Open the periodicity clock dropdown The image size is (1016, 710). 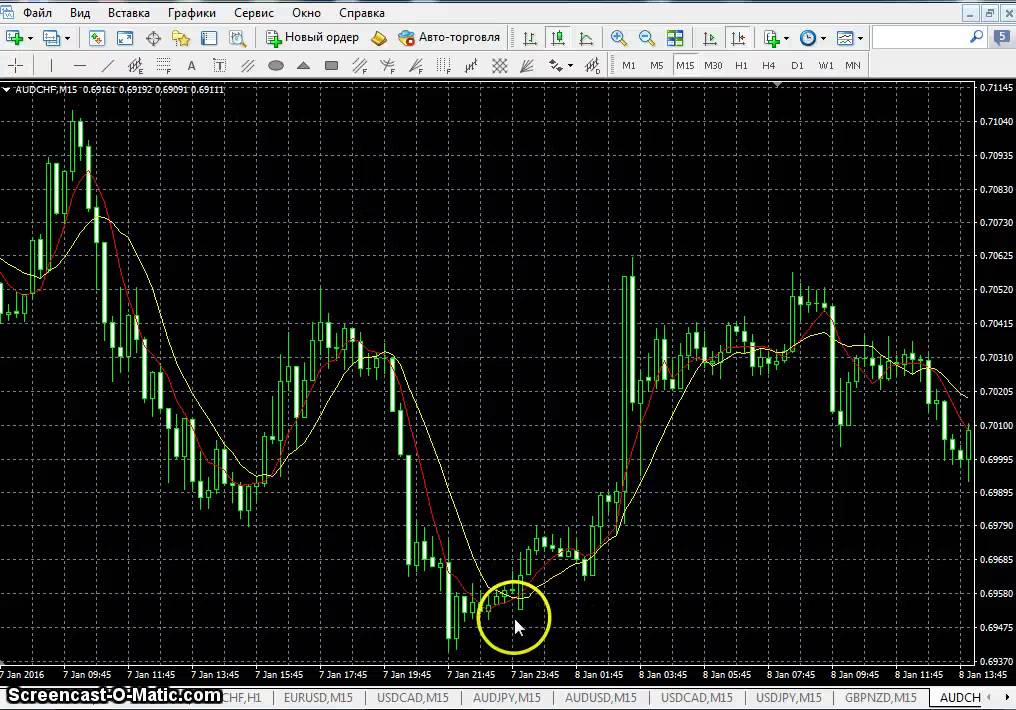823,38
